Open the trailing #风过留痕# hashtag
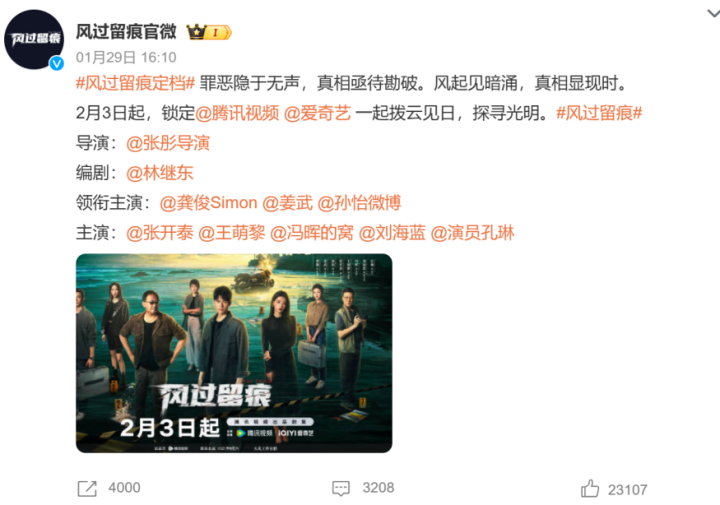Viewport: 720px width, 505px height. (599, 113)
